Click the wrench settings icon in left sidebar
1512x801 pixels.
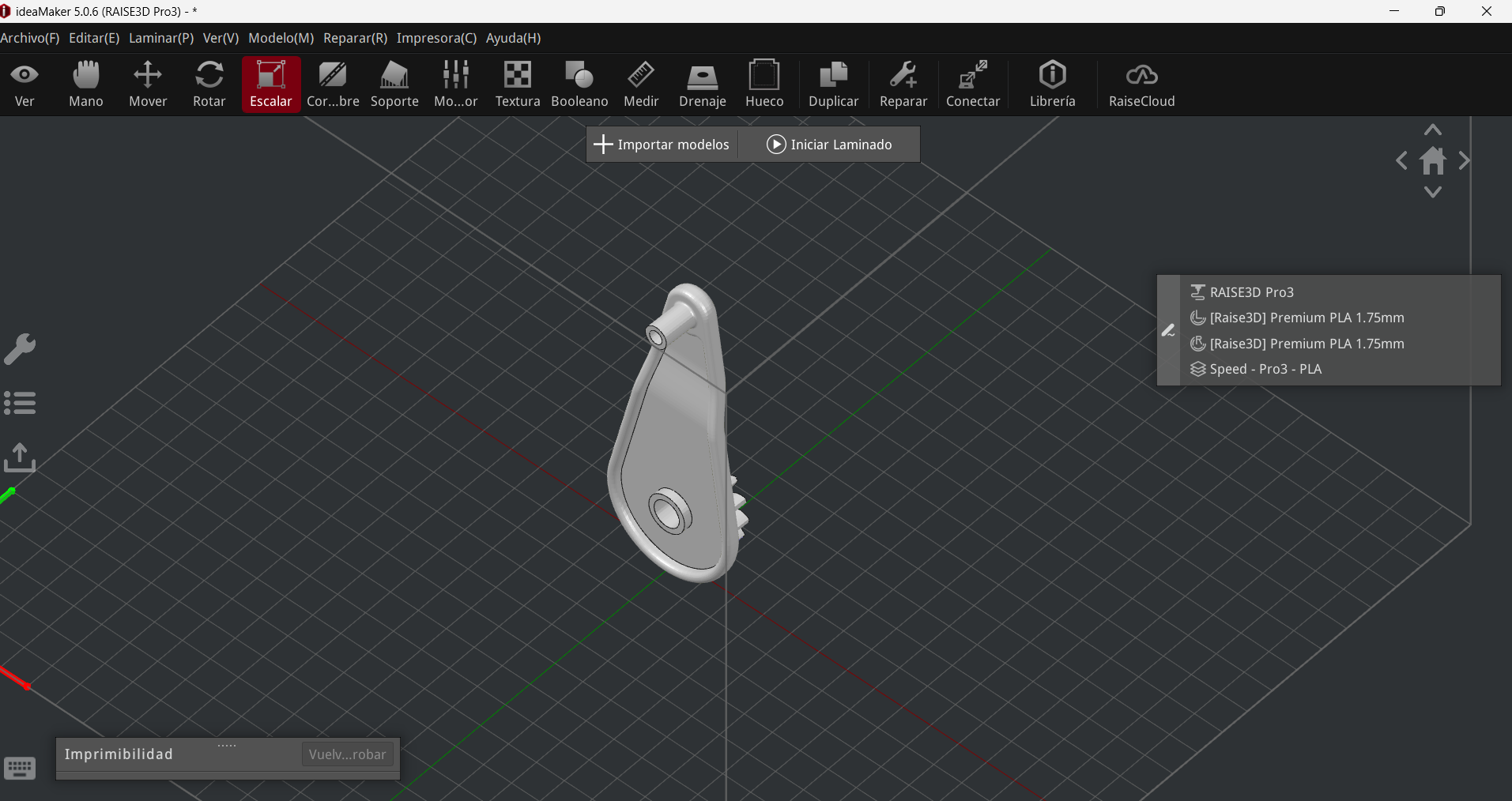point(20,349)
